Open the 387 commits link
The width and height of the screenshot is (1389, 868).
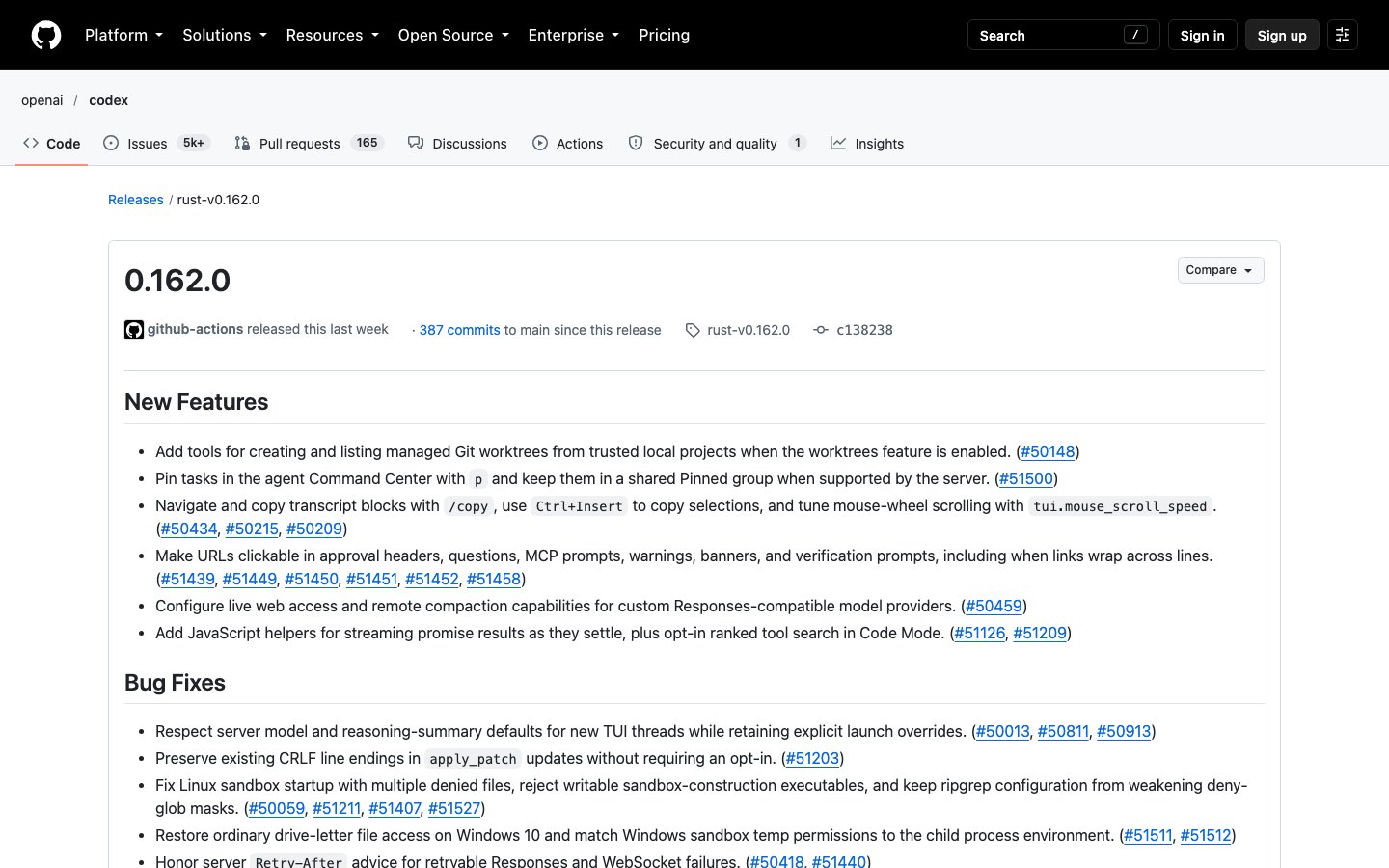pyautogui.click(x=460, y=330)
